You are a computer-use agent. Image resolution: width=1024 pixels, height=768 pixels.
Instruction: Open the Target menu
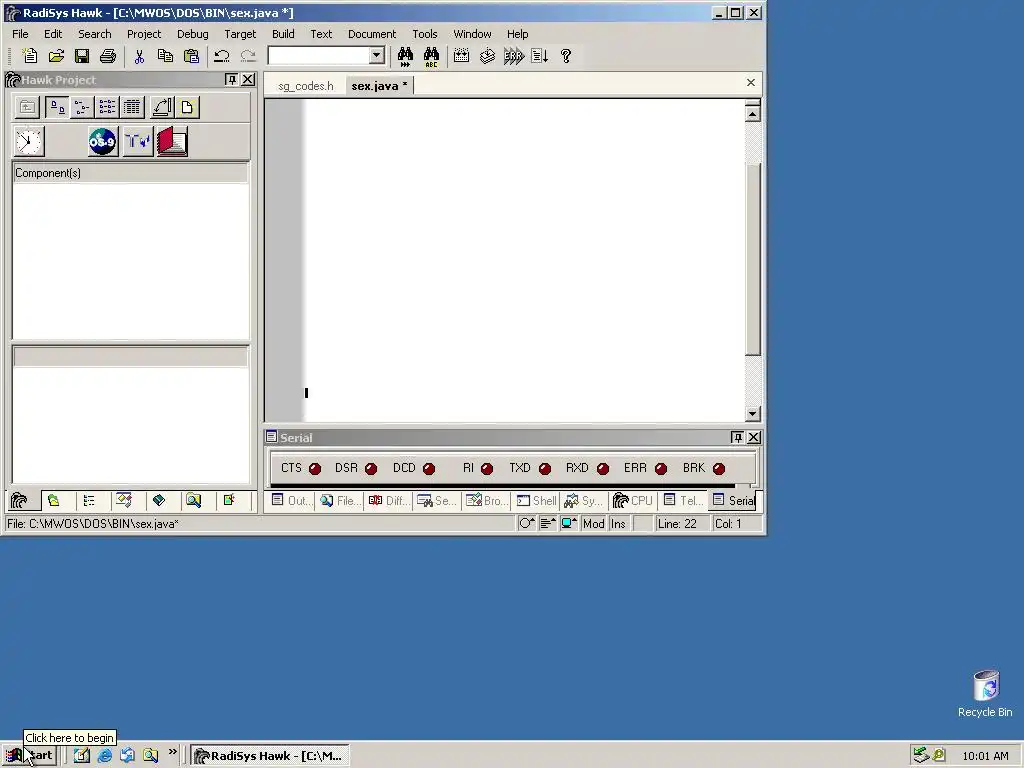click(x=240, y=34)
